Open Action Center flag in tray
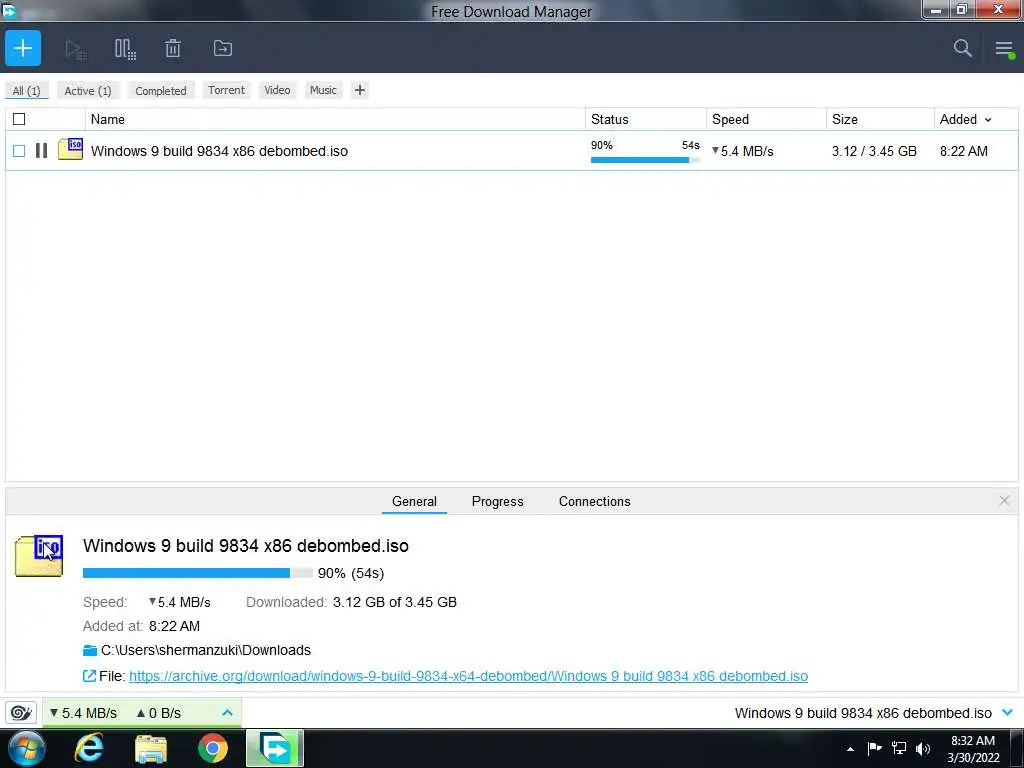This screenshot has height=768, width=1024. pyautogui.click(x=875, y=748)
